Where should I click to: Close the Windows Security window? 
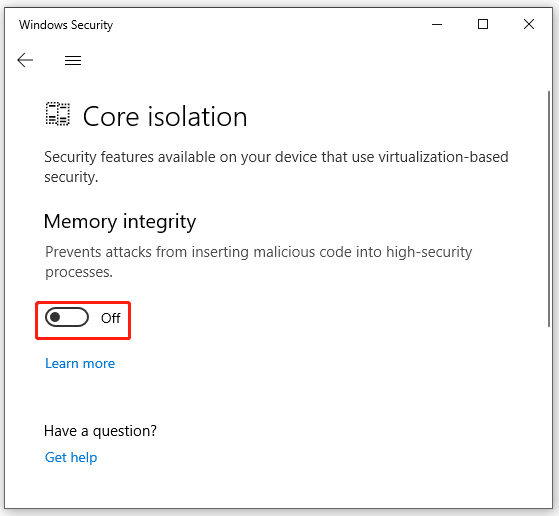pos(529,24)
